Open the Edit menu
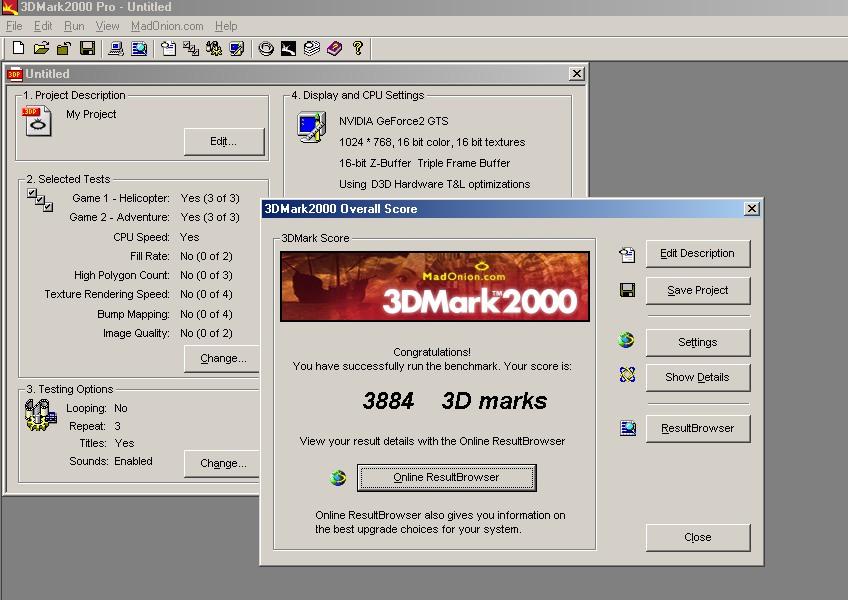 (43, 26)
